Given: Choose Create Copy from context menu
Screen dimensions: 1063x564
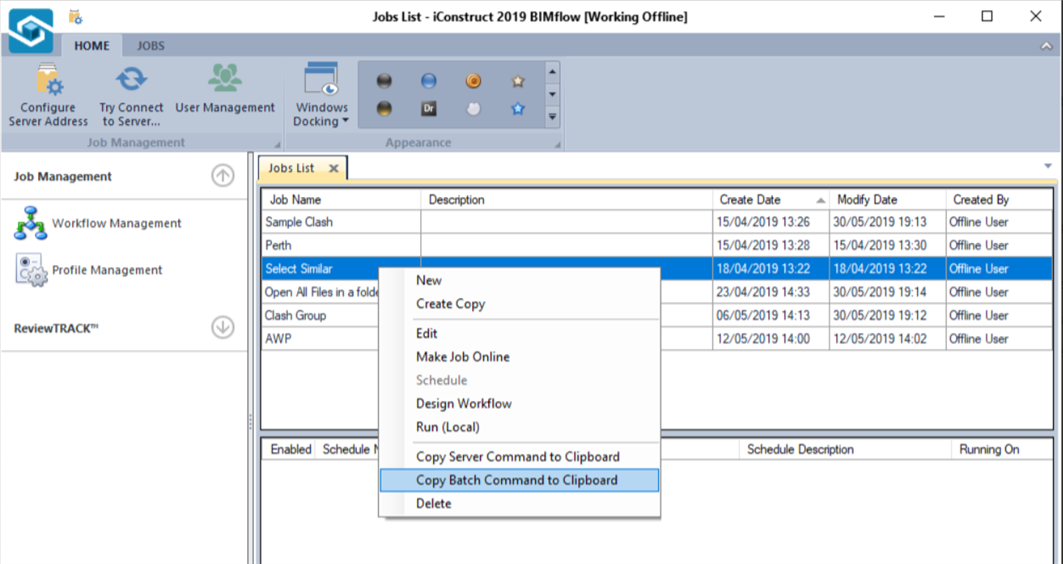Looking at the screenshot, I should coord(519,304).
